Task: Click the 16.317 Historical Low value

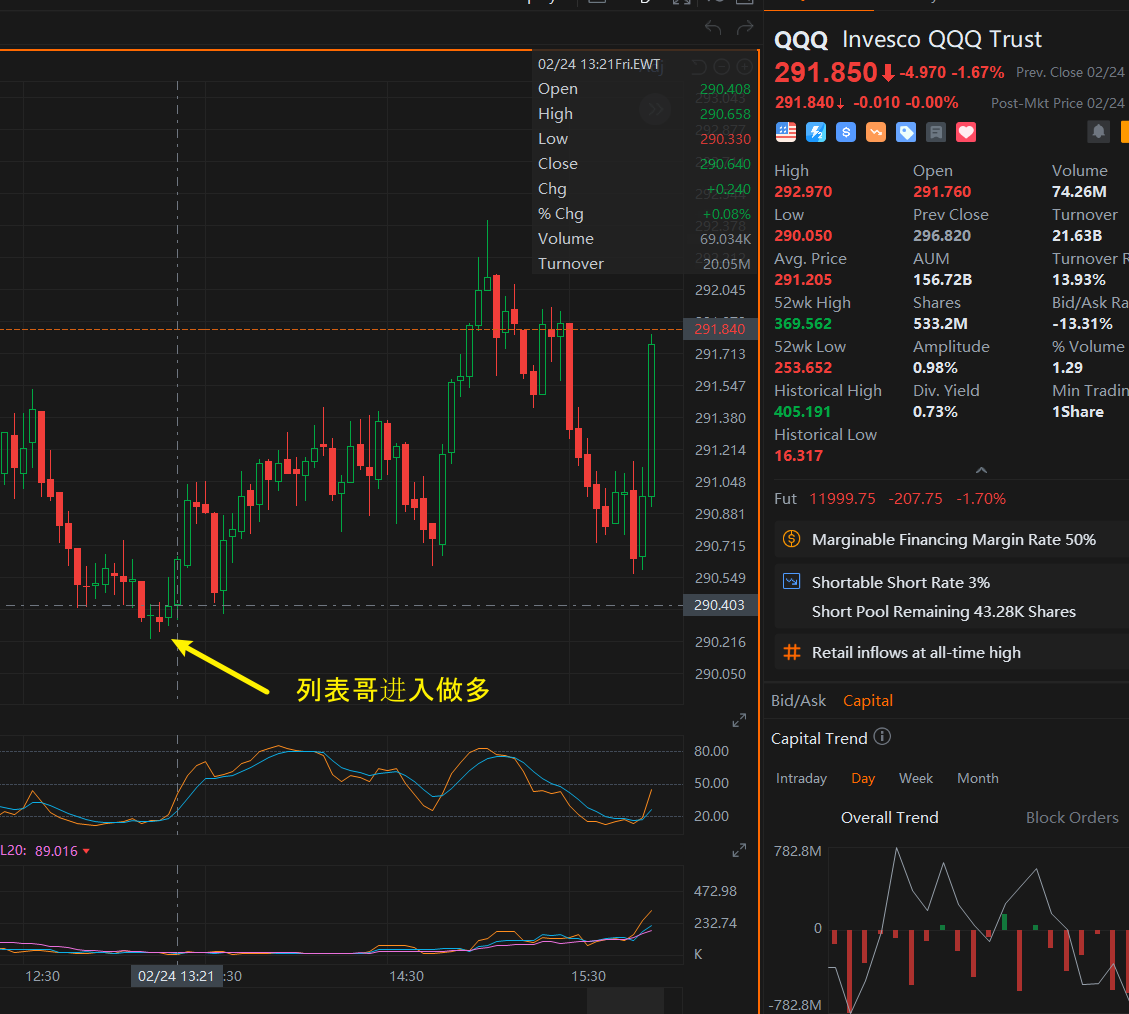Action: pyautogui.click(x=799, y=455)
